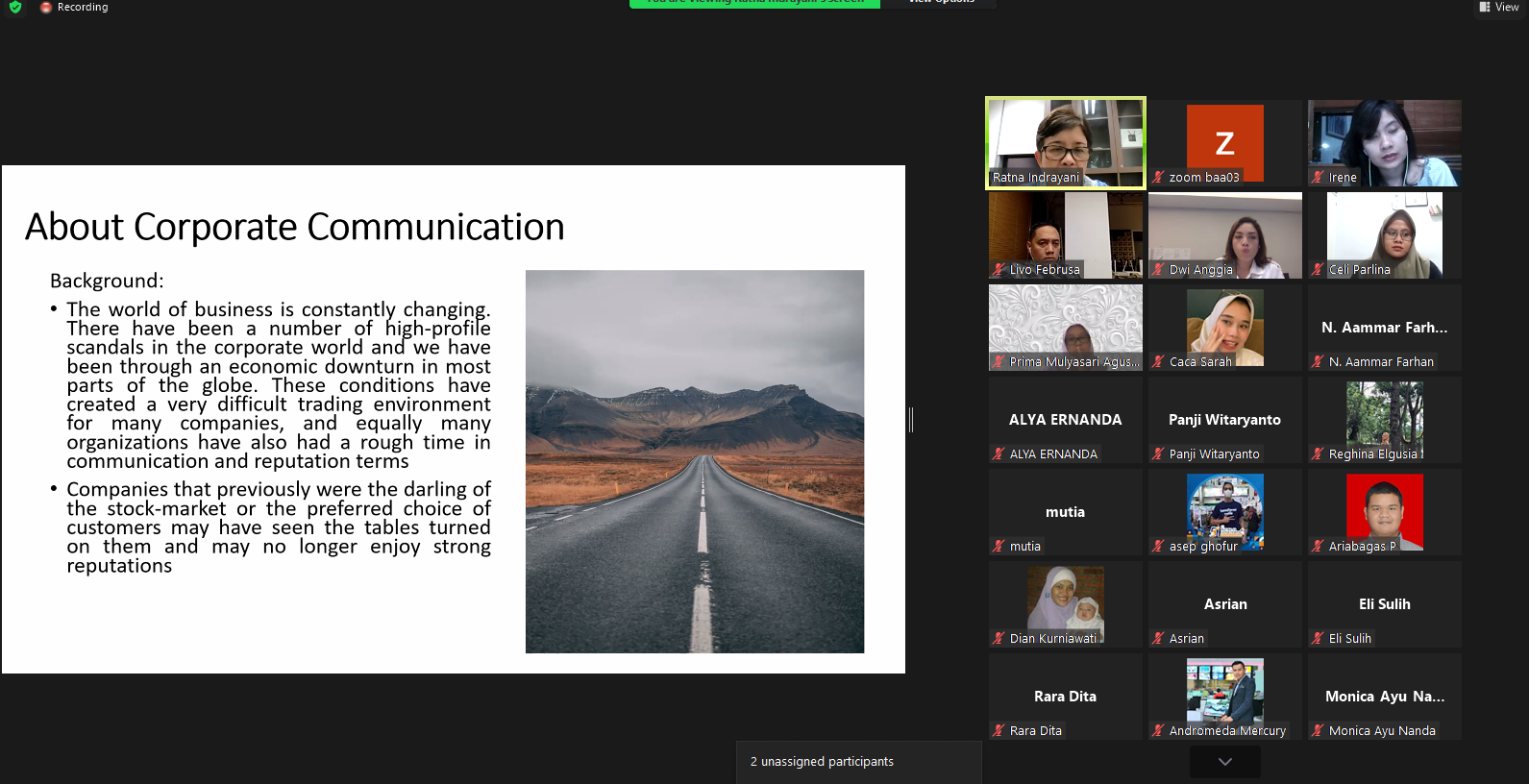
Task: Select Andromeda Mercury's profile picture
Action: (1225, 697)
